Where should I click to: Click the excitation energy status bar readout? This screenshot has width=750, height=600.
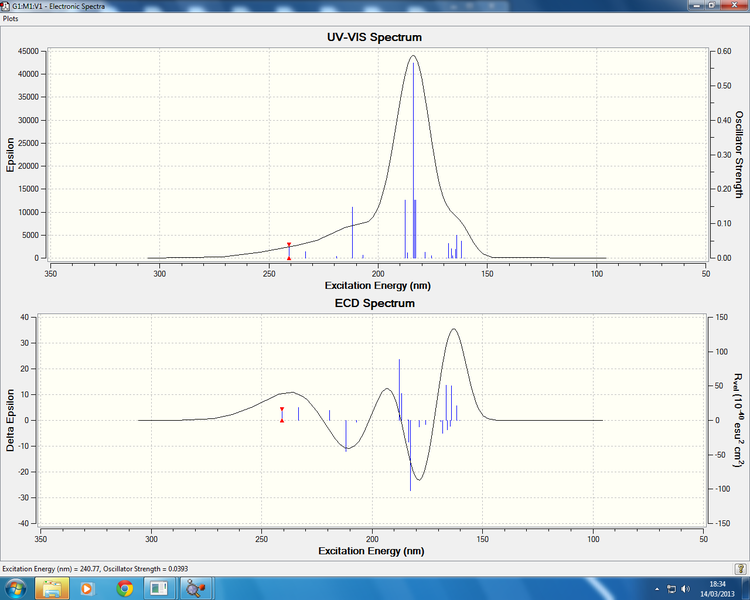tap(95, 569)
